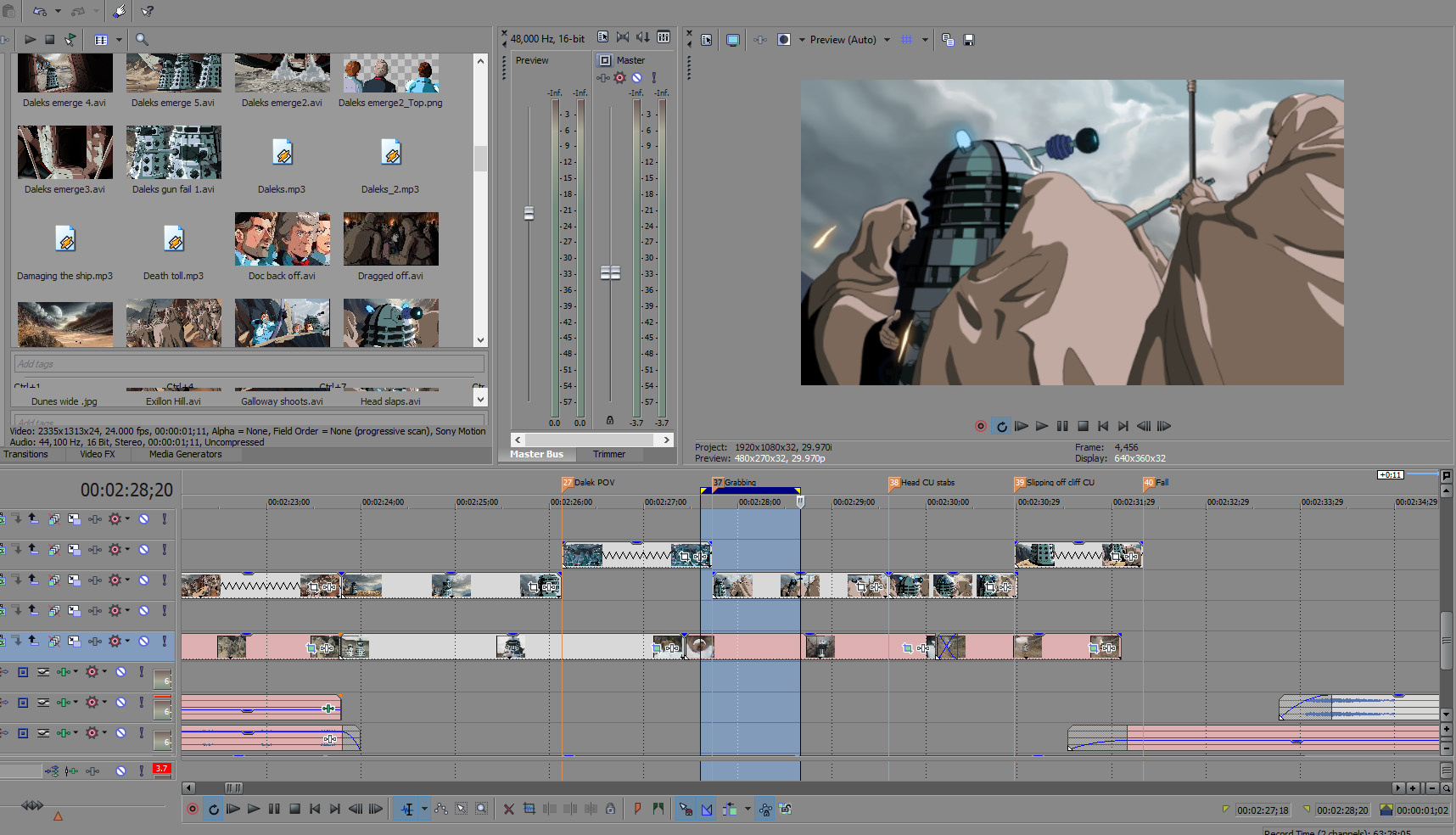Copy the preview snapshot to clipboard
Viewport: 1456px width, 835px height.
tap(948, 40)
